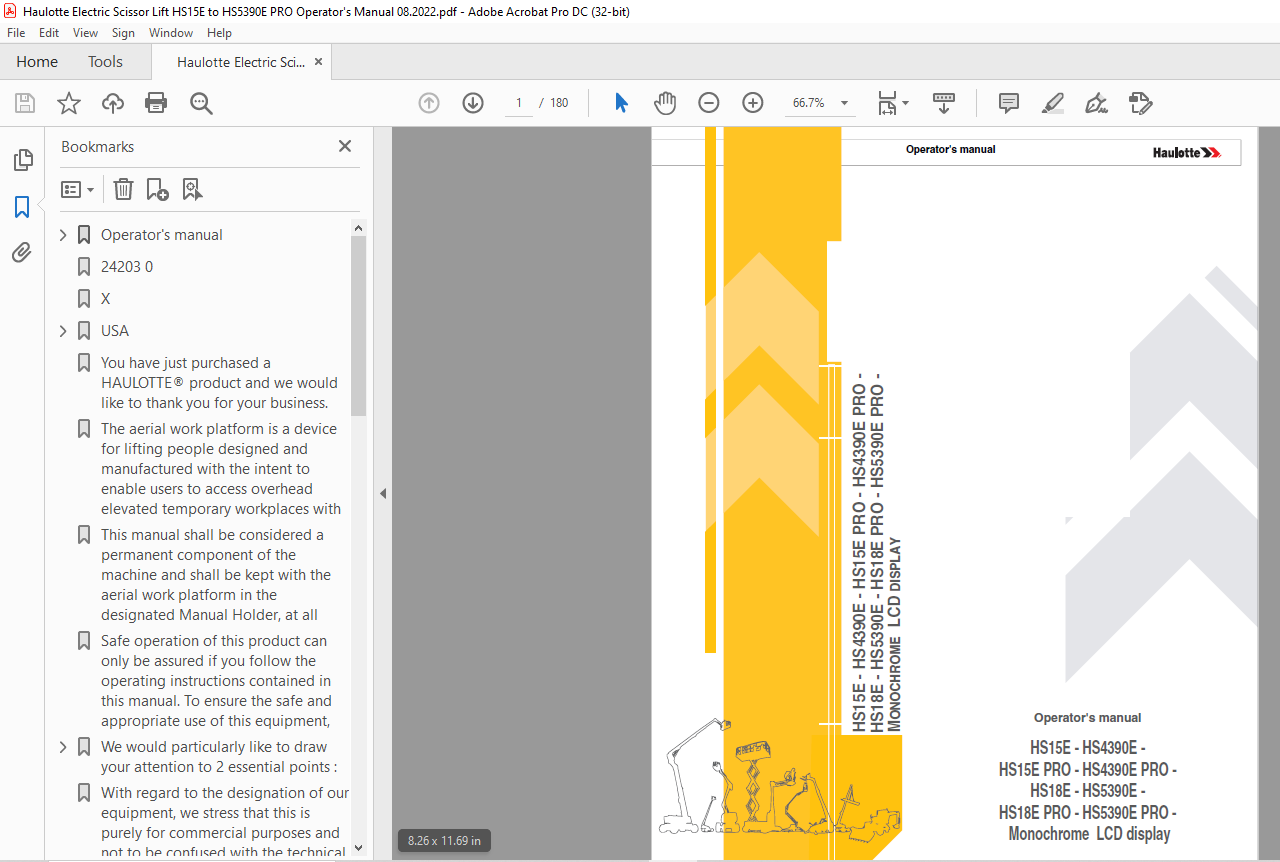Screen dimensions: 1280x862
Task: Choose the Selection arrow tool
Action: point(621,103)
